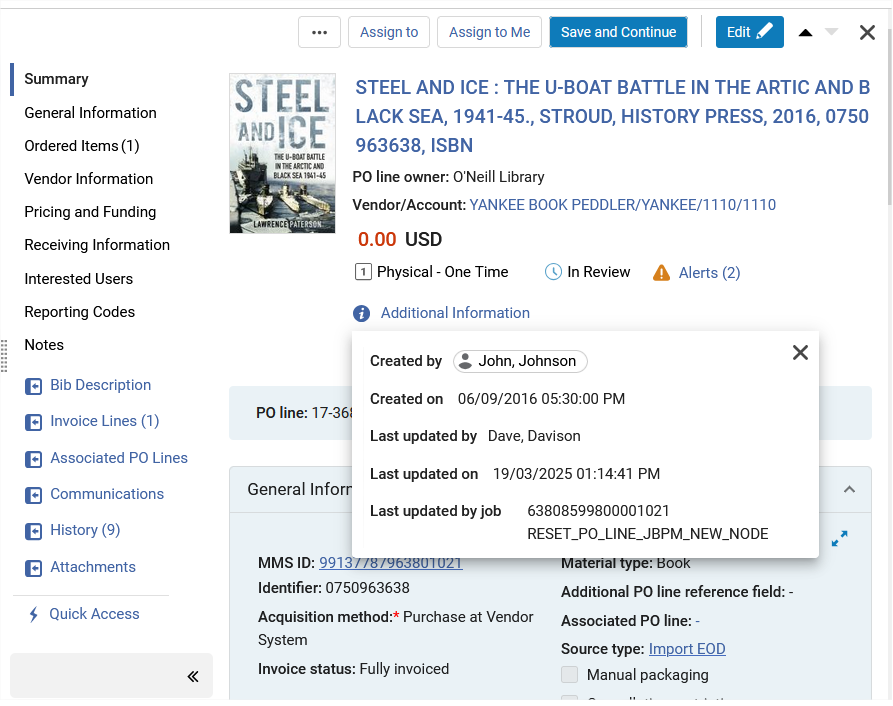This screenshot has height=706, width=893.
Task: Click the In Review clock icon
Action: click(x=553, y=272)
